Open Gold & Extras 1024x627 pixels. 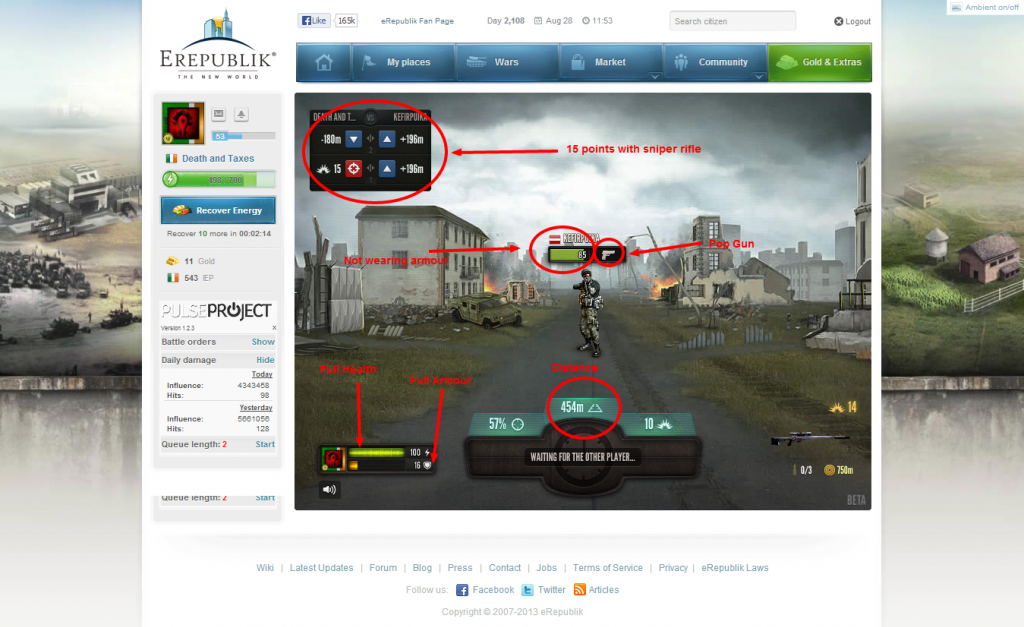tap(820, 62)
